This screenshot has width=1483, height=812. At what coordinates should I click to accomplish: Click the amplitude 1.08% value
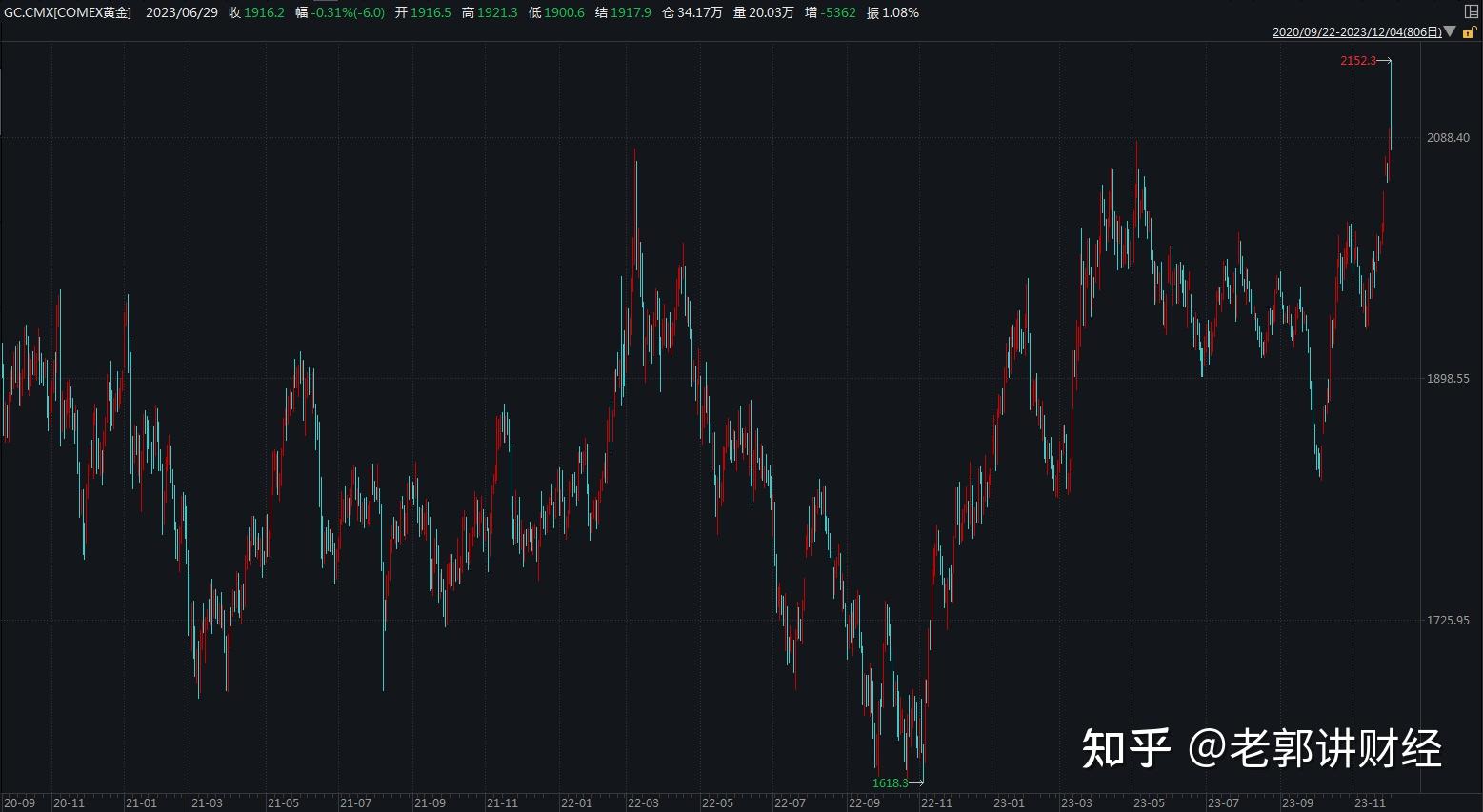tap(900, 12)
